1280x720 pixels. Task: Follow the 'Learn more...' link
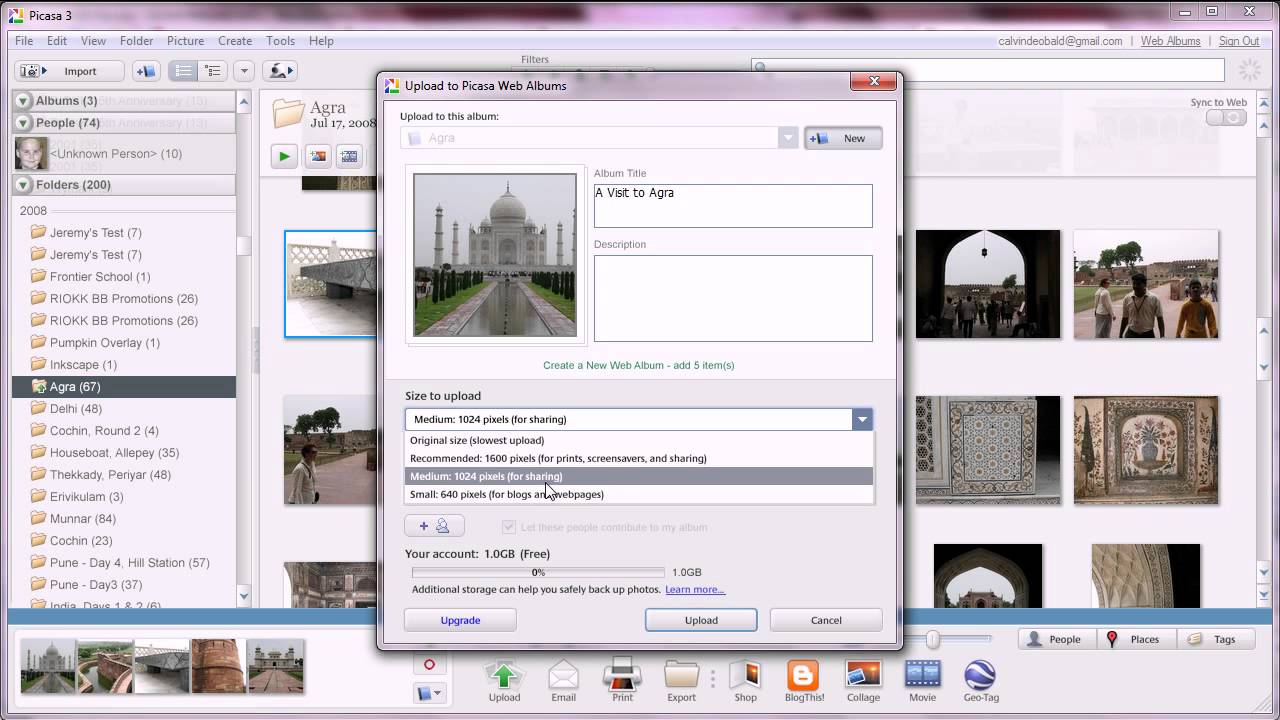tap(695, 590)
